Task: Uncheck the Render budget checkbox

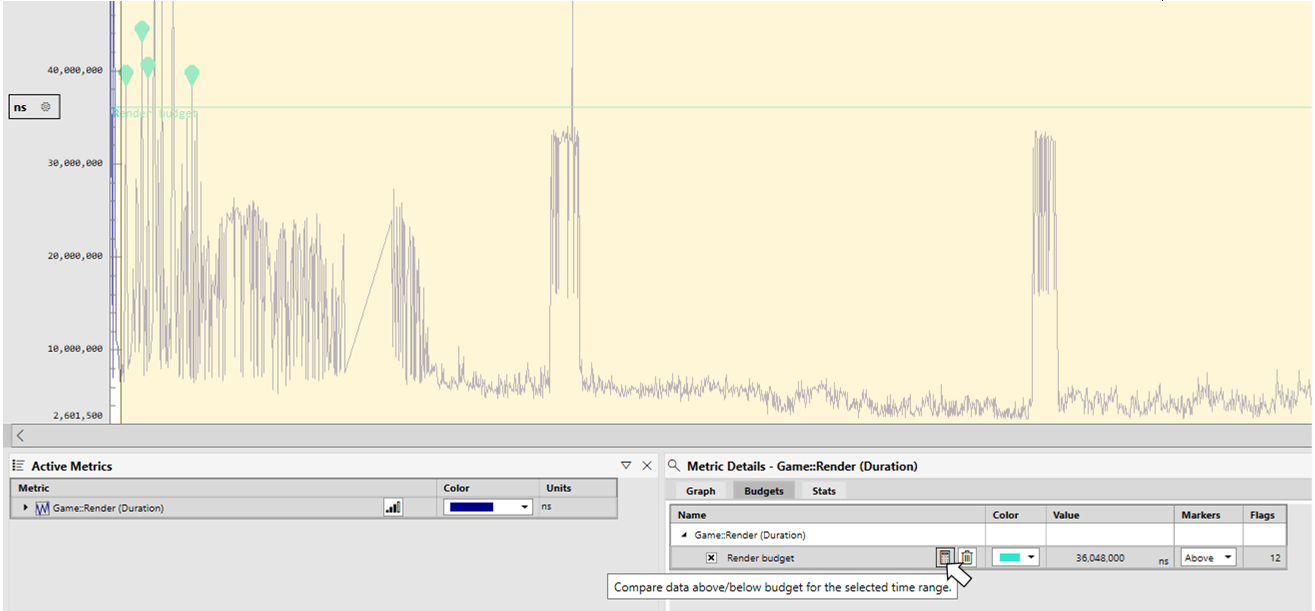Action: [711, 558]
